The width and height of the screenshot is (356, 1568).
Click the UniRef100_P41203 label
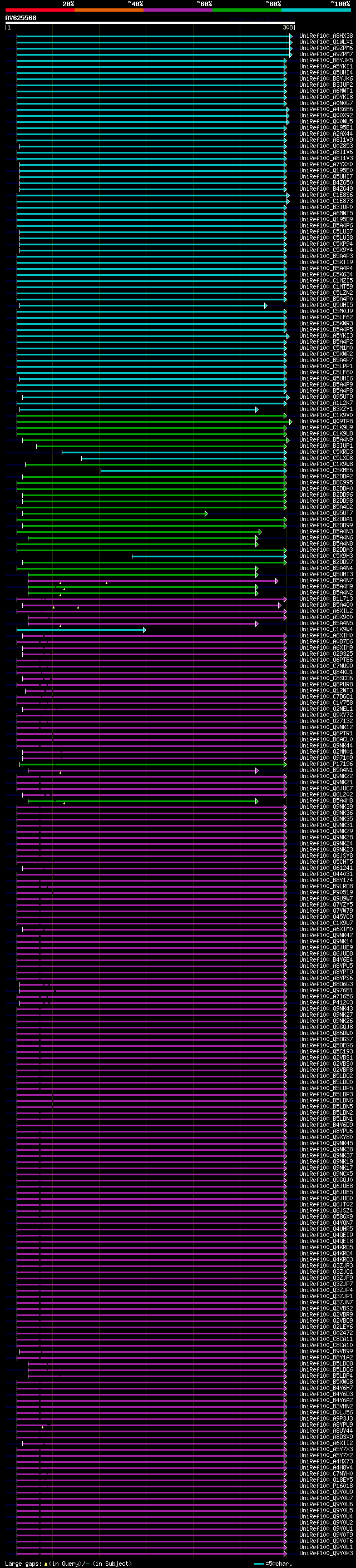click(326, 1002)
